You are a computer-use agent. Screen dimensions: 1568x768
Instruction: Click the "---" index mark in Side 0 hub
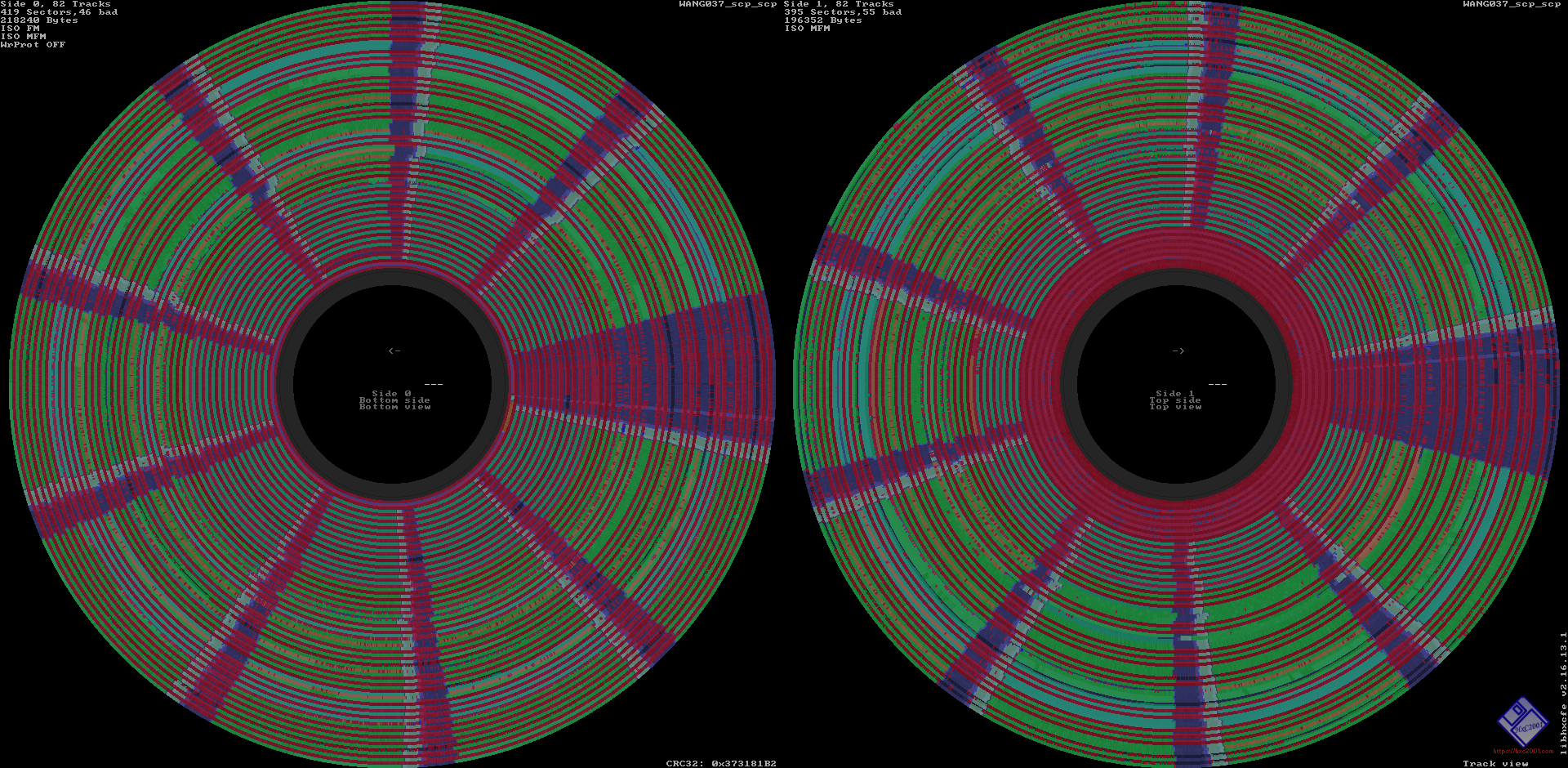coord(434,384)
